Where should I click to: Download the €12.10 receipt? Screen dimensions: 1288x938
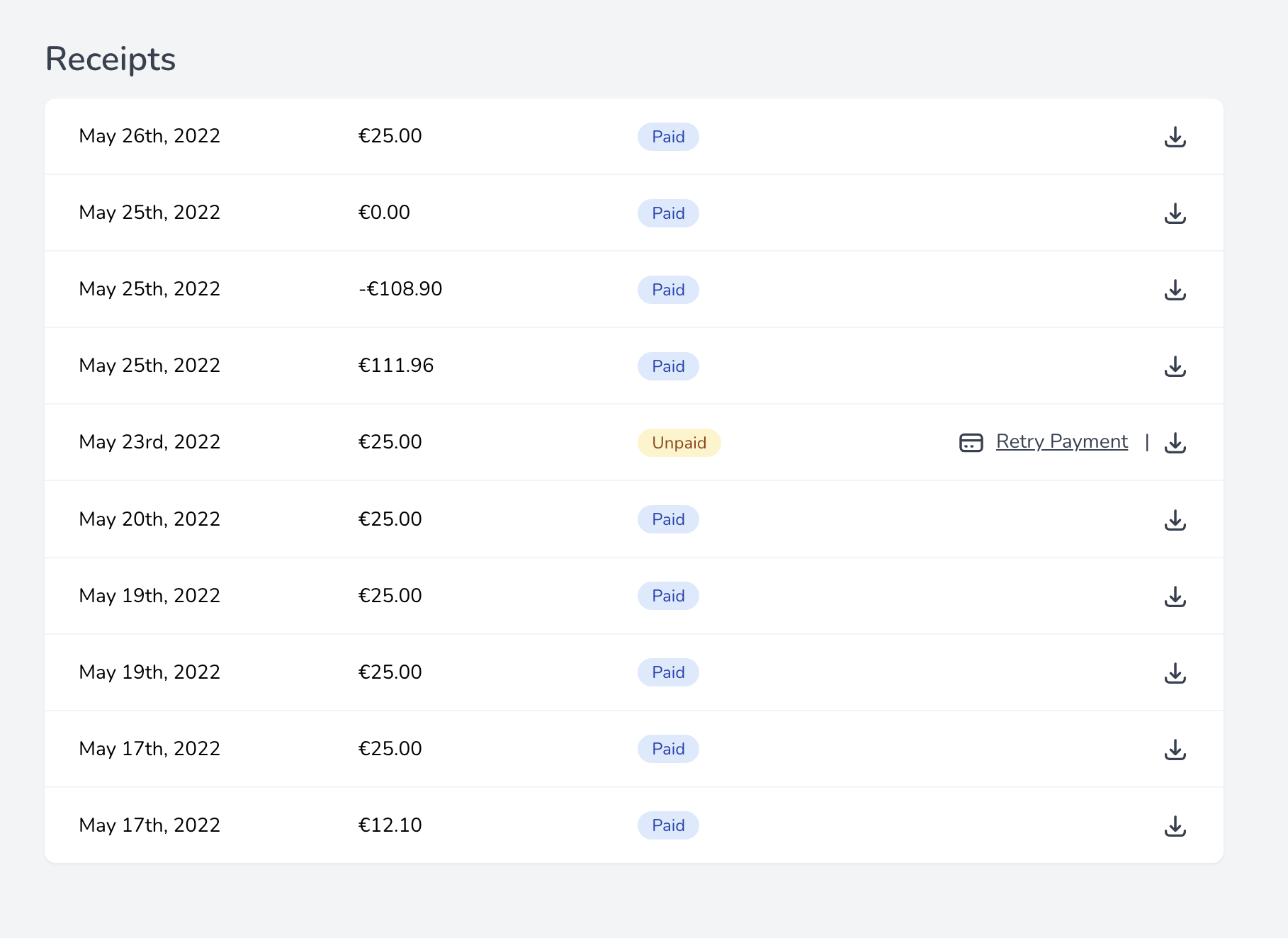(1175, 826)
